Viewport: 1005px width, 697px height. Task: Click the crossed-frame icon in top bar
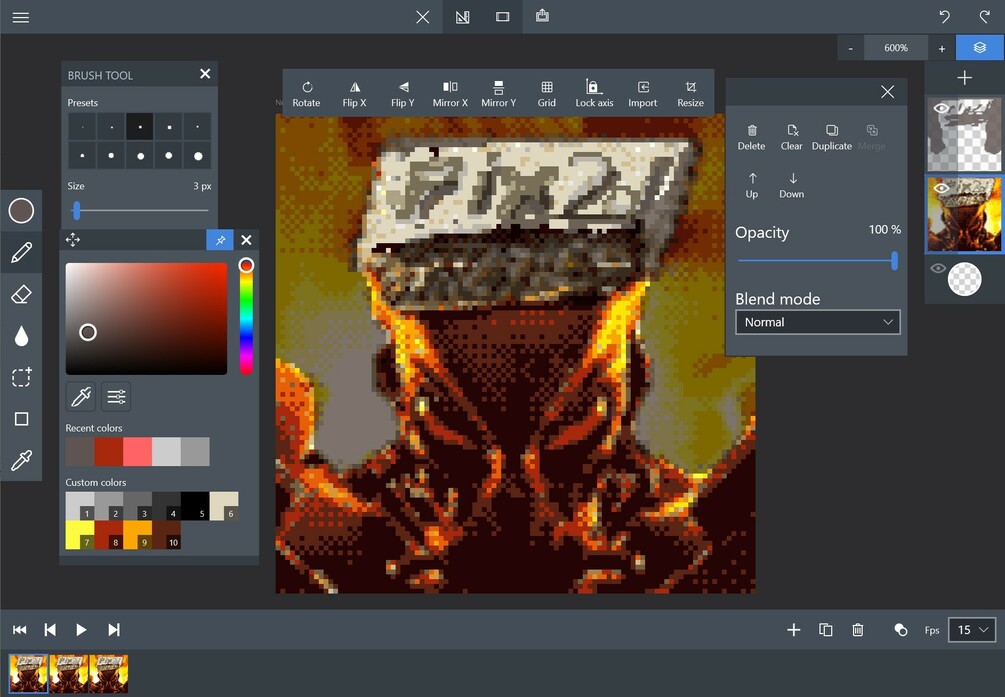(462, 17)
